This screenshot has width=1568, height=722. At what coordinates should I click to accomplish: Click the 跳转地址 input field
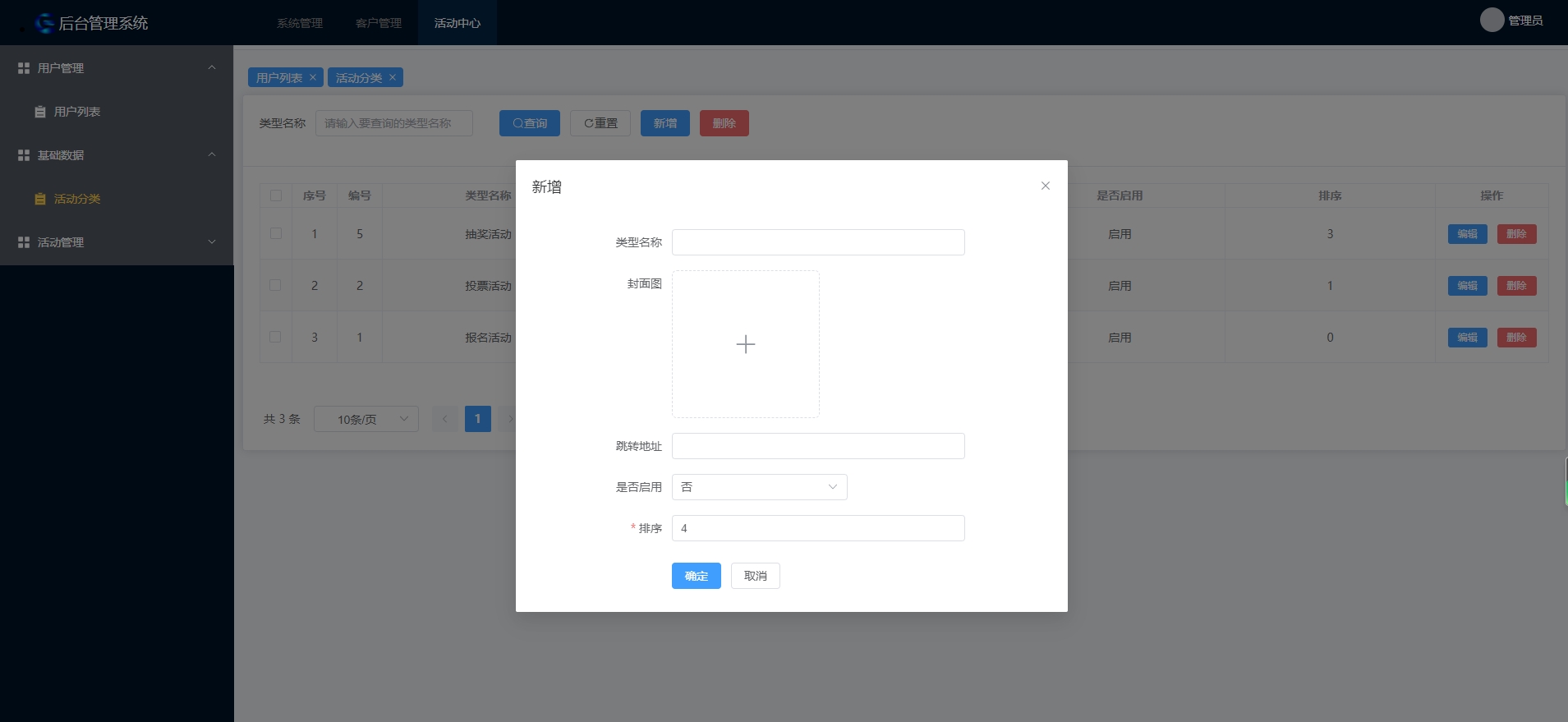pos(817,446)
